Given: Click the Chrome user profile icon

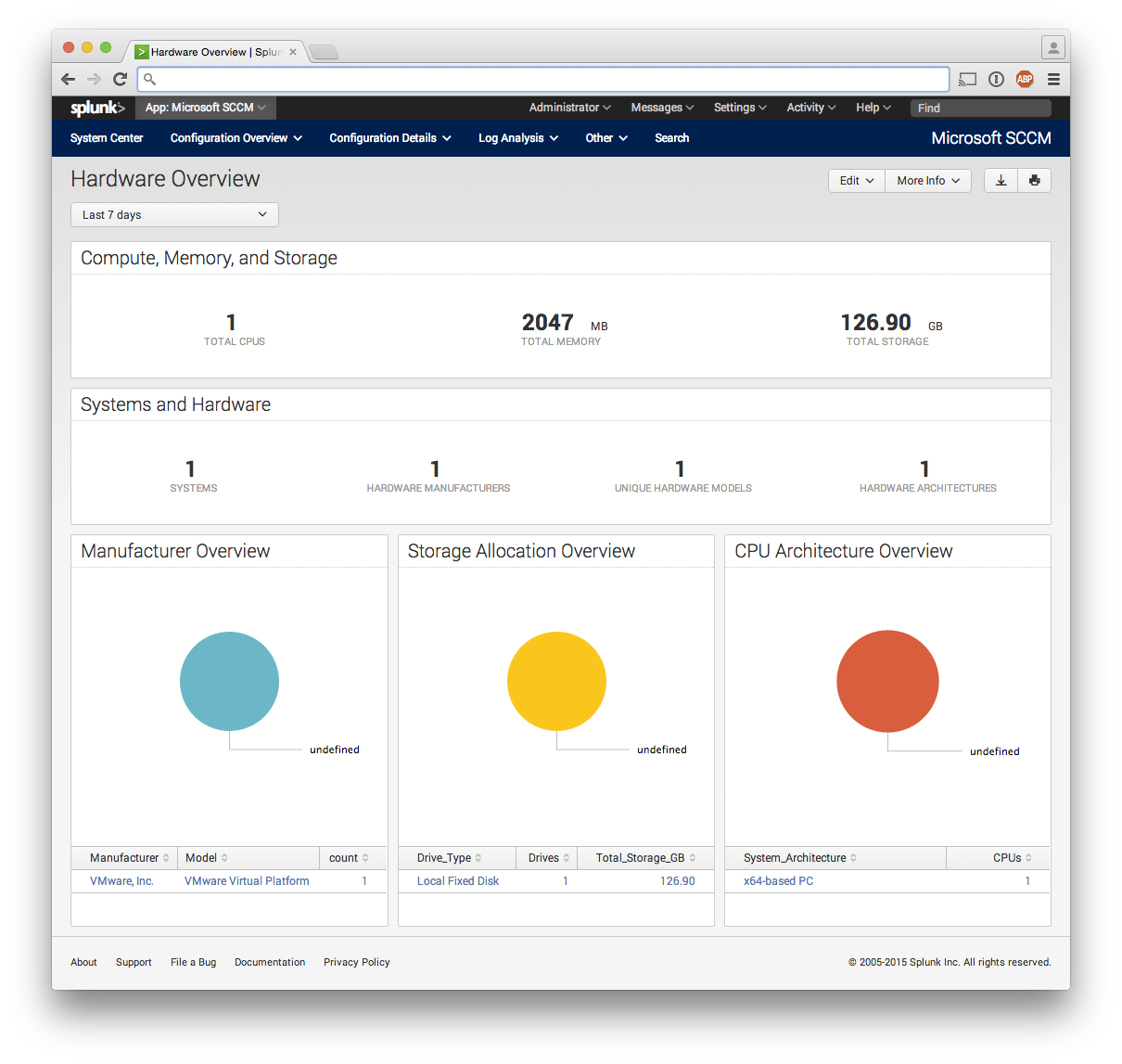Looking at the screenshot, I should click(1053, 47).
